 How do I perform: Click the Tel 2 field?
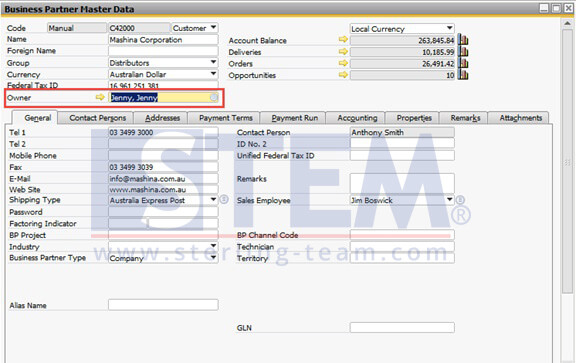[x=163, y=144]
